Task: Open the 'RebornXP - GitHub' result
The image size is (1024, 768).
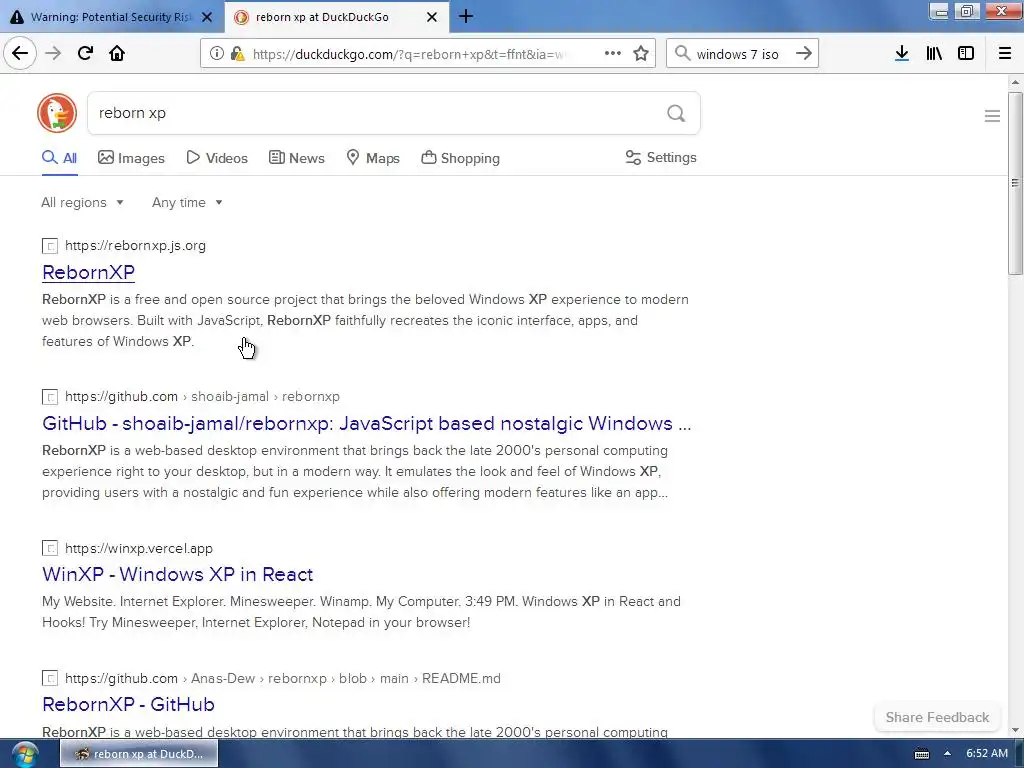Action: (x=128, y=704)
